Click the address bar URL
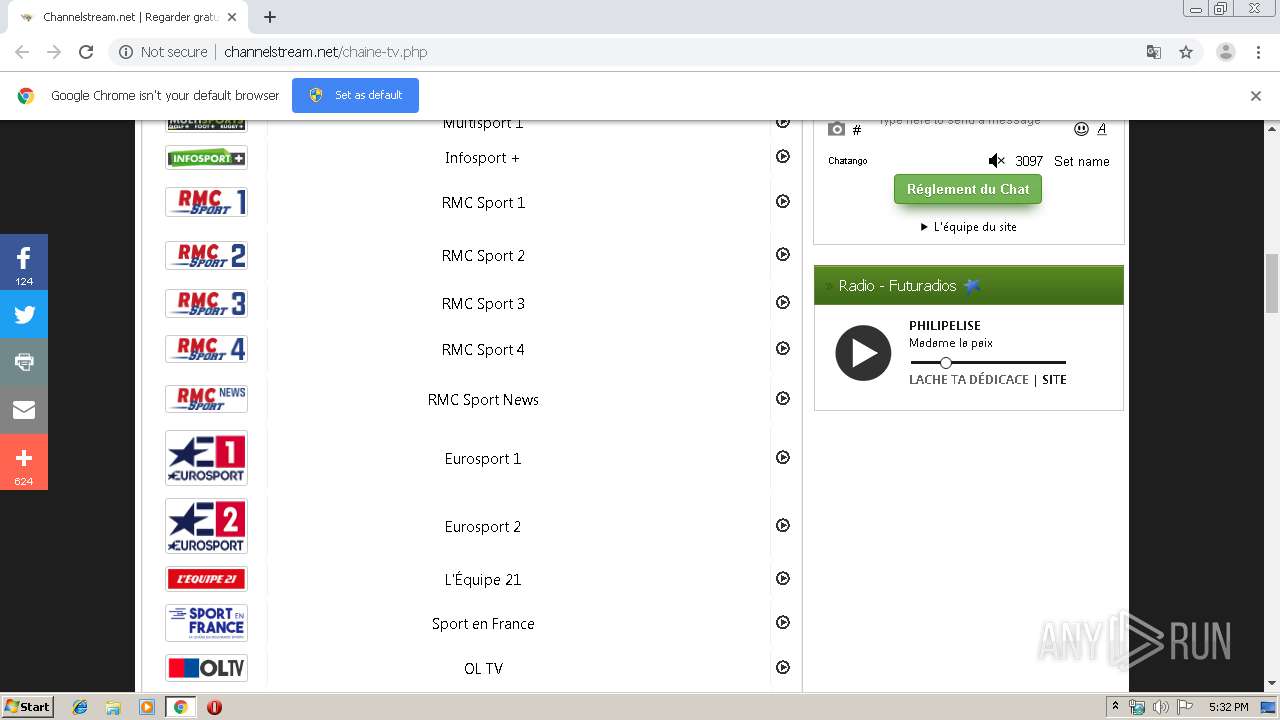 326,52
